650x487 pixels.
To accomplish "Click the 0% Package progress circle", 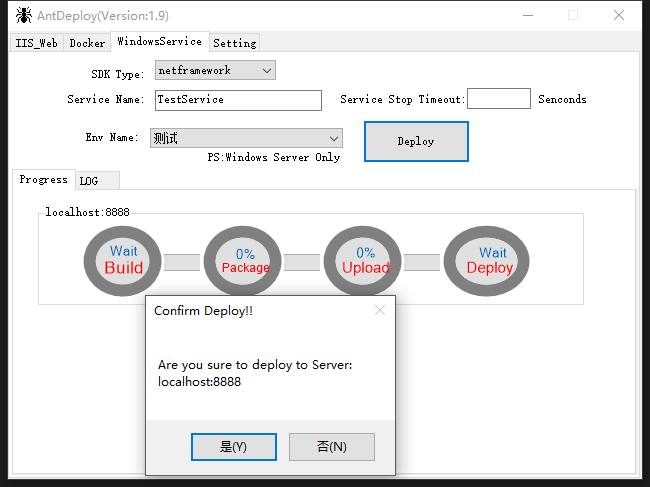I will (x=243, y=261).
